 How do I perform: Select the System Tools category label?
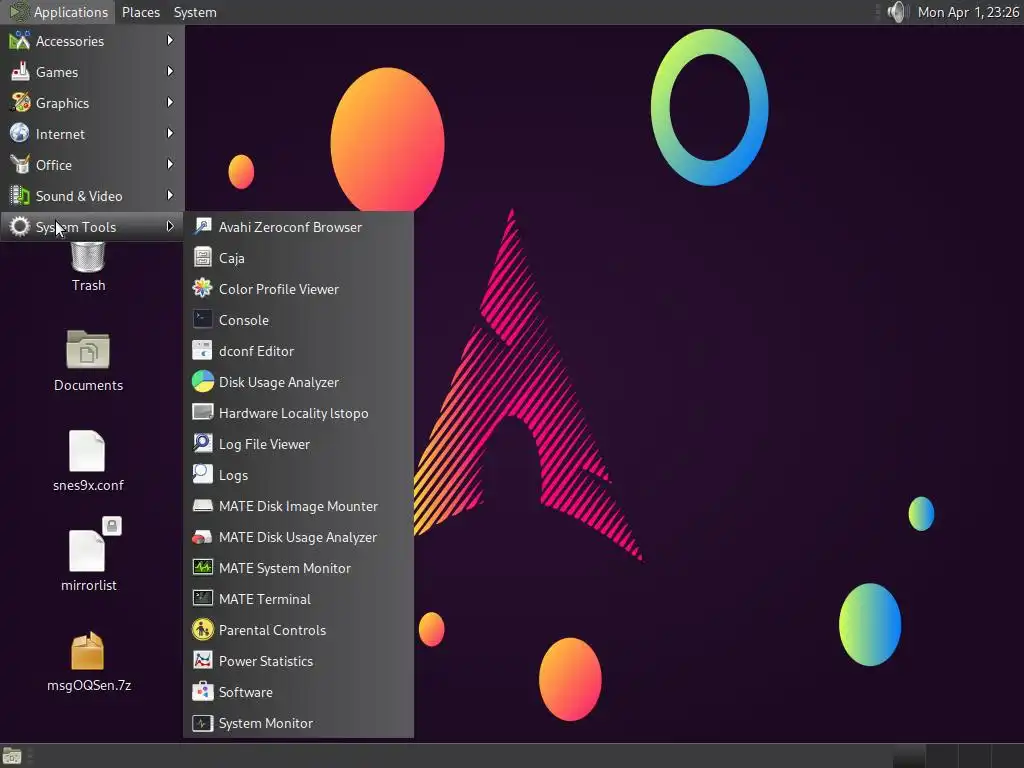coord(76,227)
